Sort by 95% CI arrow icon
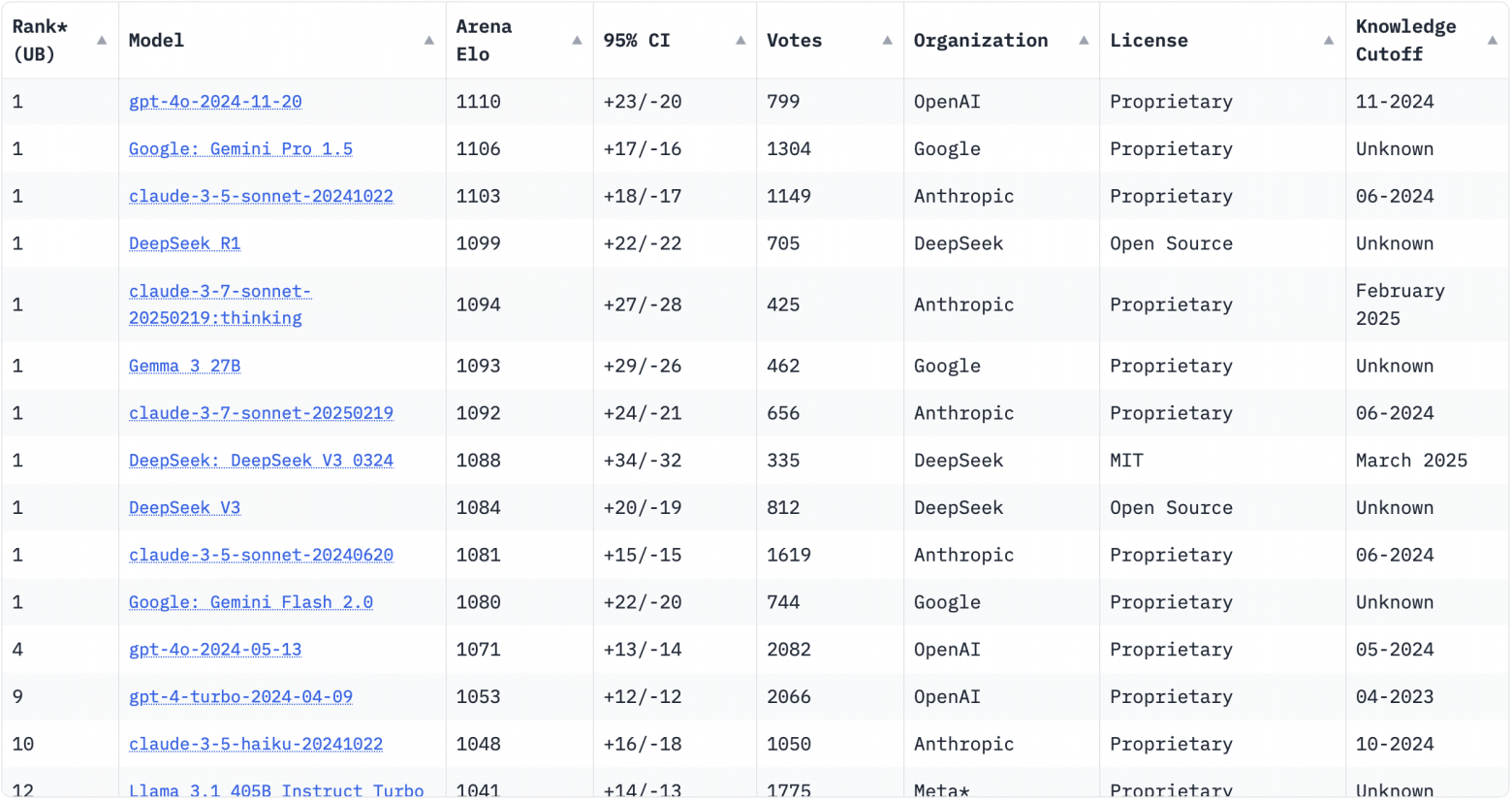Image resolution: width=1512 pixels, height=800 pixels. click(x=740, y=41)
